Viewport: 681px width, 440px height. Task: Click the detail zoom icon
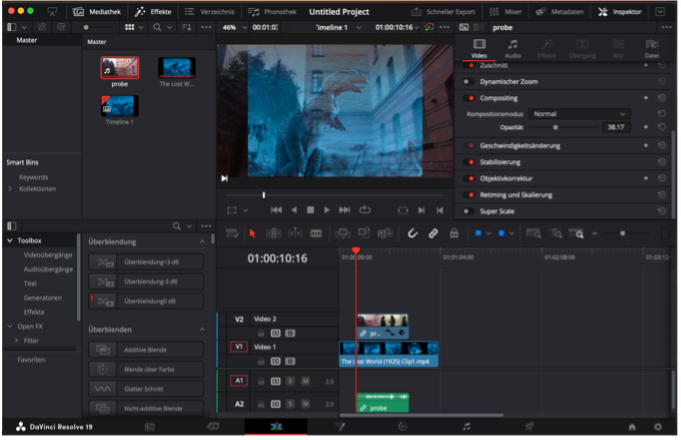[555, 234]
